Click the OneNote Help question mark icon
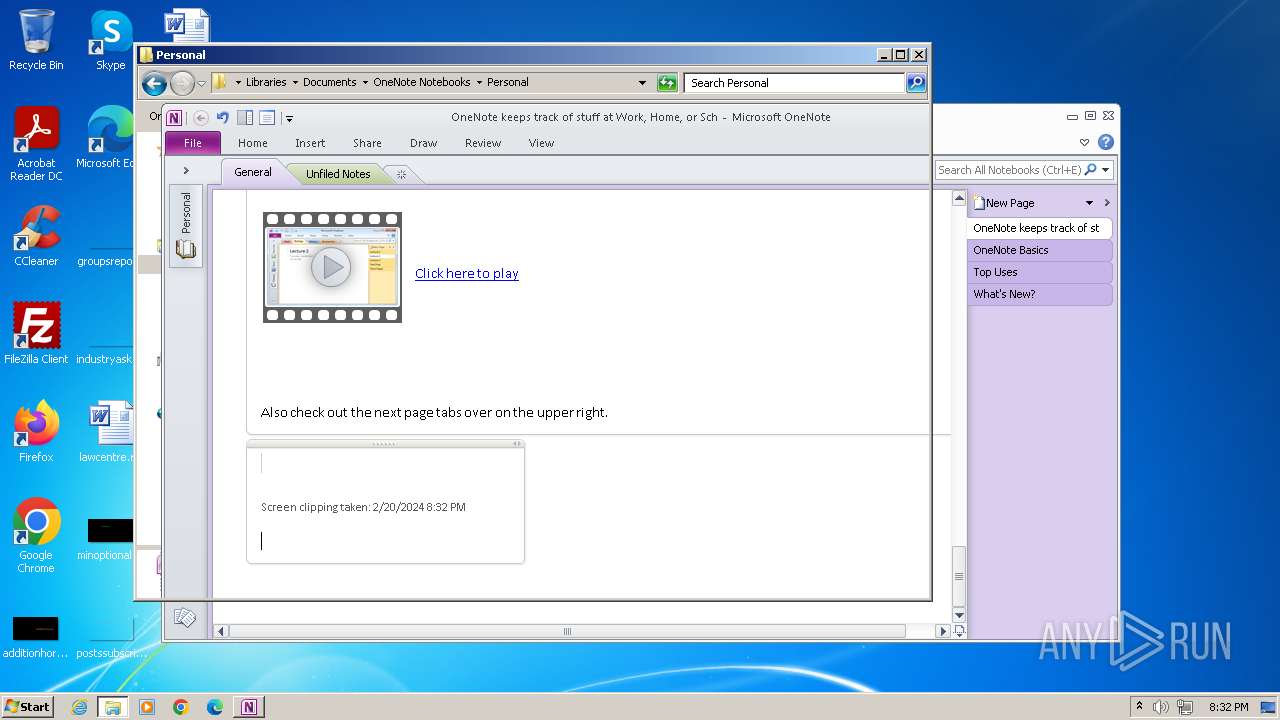Screen dimensions: 1280x720 (x=1105, y=142)
